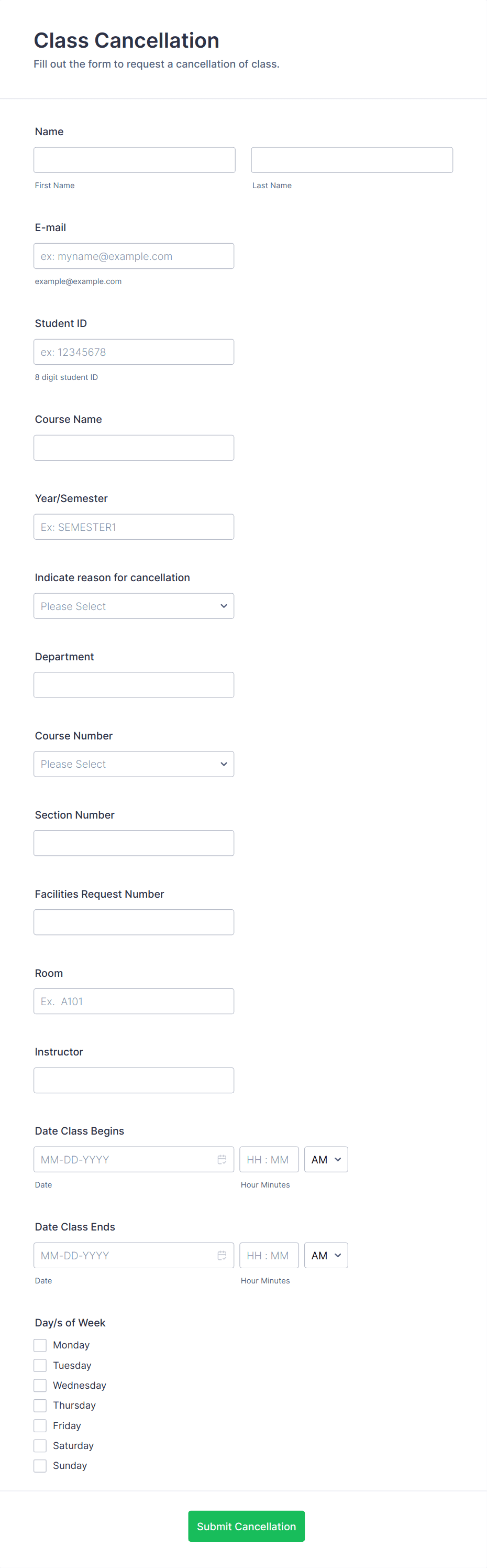Select the E-mail input box
The width and height of the screenshot is (487, 1568).
134,256
